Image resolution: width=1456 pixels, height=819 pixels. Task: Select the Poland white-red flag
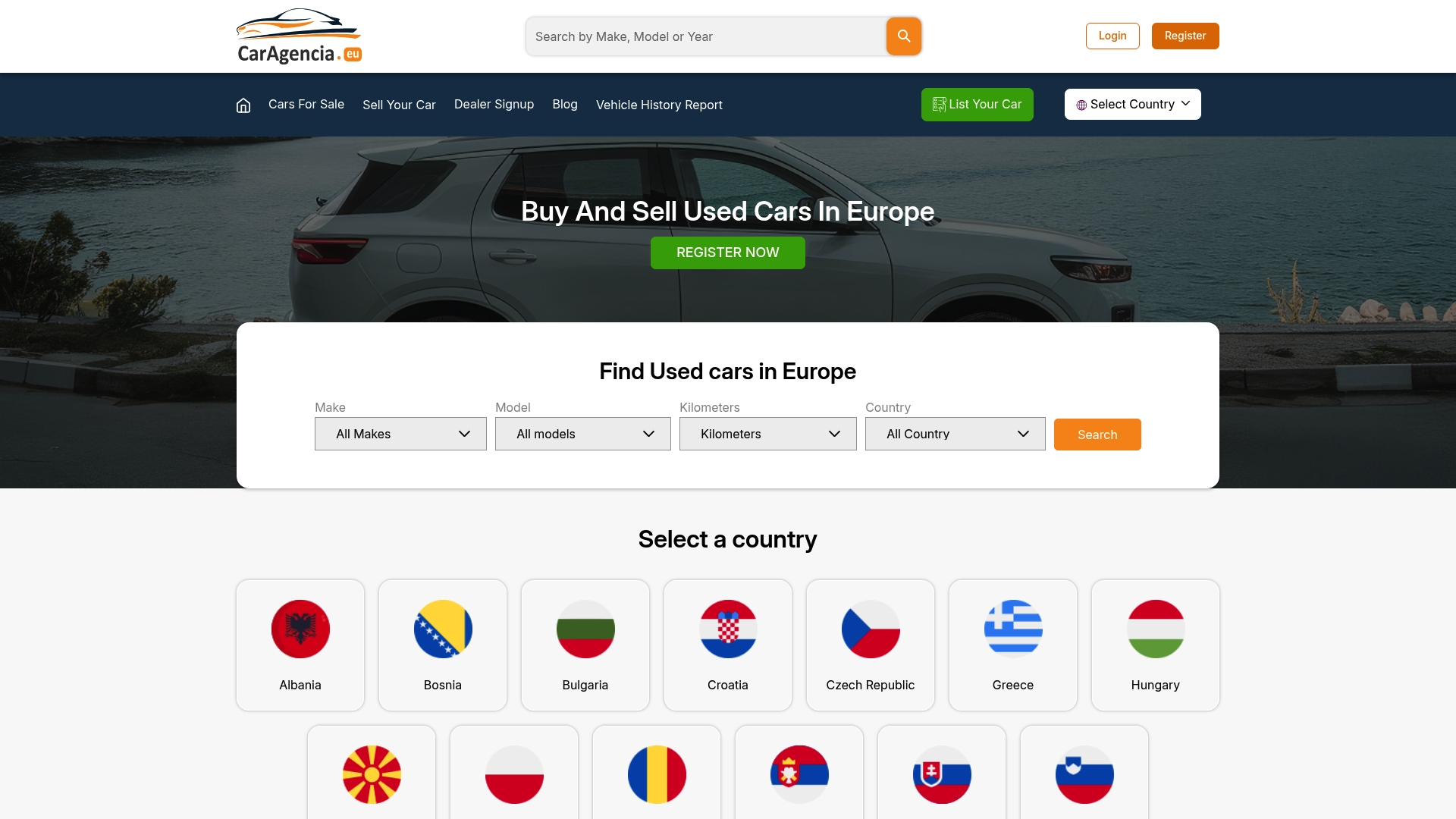(514, 774)
